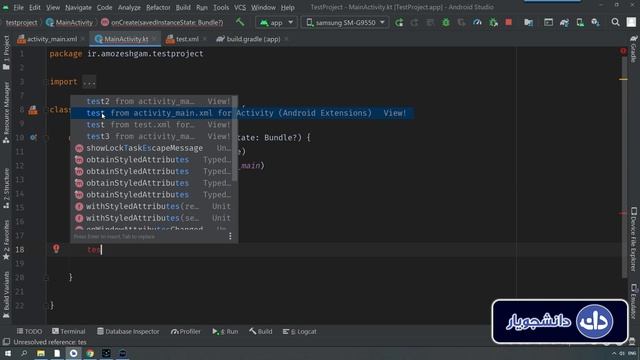640x360 pixels.
Task: Open the Build tool window
Action: tap(260, 331)
